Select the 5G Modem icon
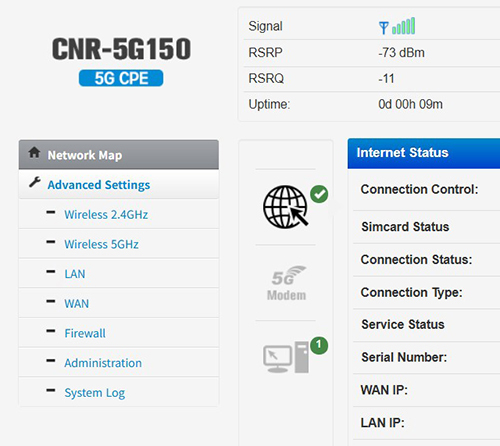 [x=287, y=283]
